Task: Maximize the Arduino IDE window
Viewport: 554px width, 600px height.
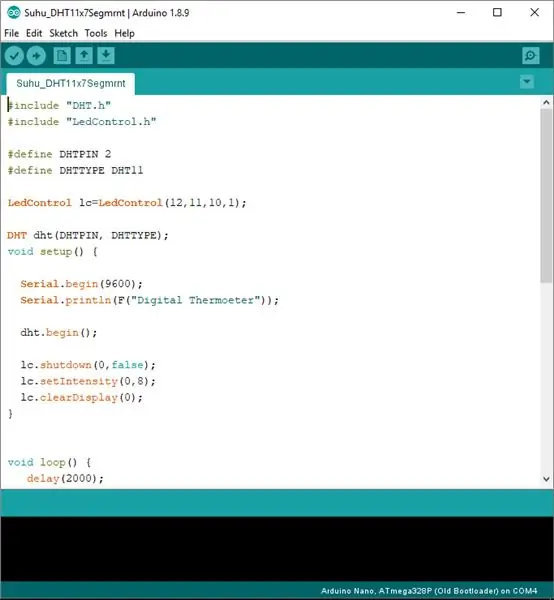Action: coord(497,13)
